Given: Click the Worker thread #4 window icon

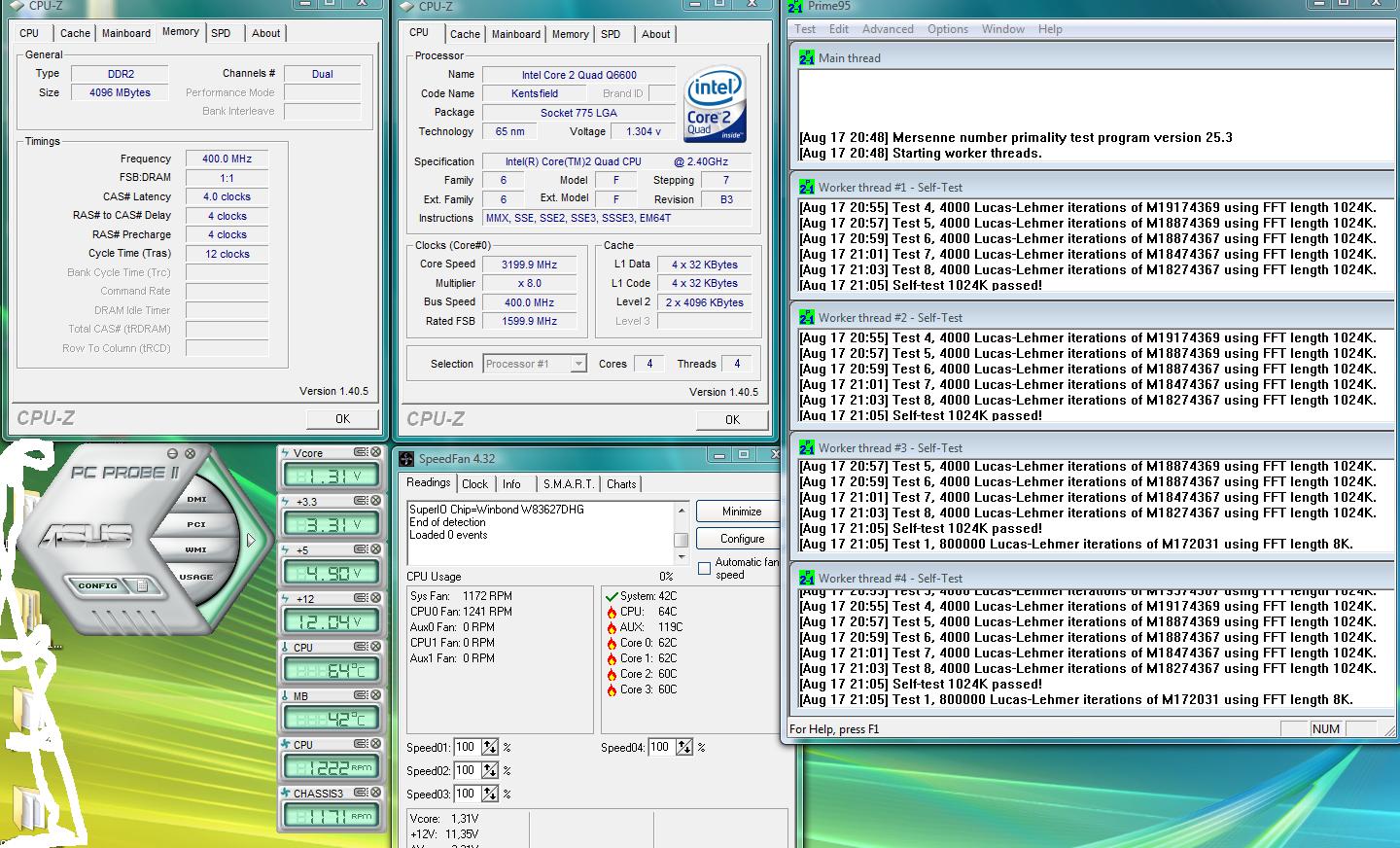Looking at the screenshot, I should click(807, 578).
